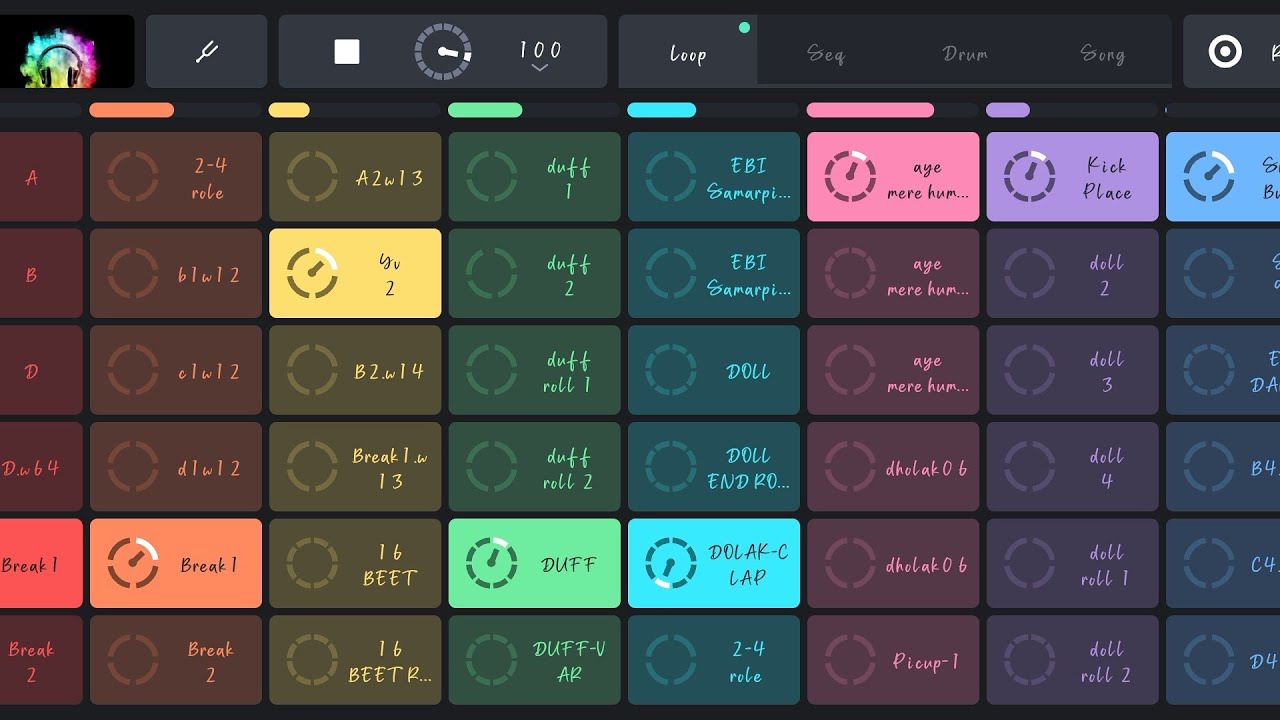Click the circular record icon at top right

(x=1225, y=52)
